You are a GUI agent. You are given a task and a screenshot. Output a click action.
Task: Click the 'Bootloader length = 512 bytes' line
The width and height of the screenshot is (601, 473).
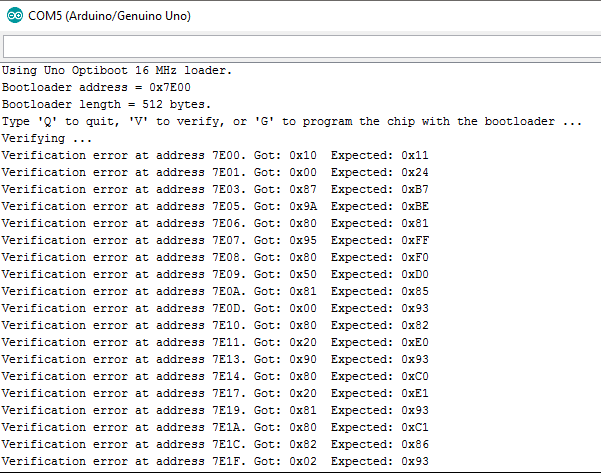coord(106,104)
